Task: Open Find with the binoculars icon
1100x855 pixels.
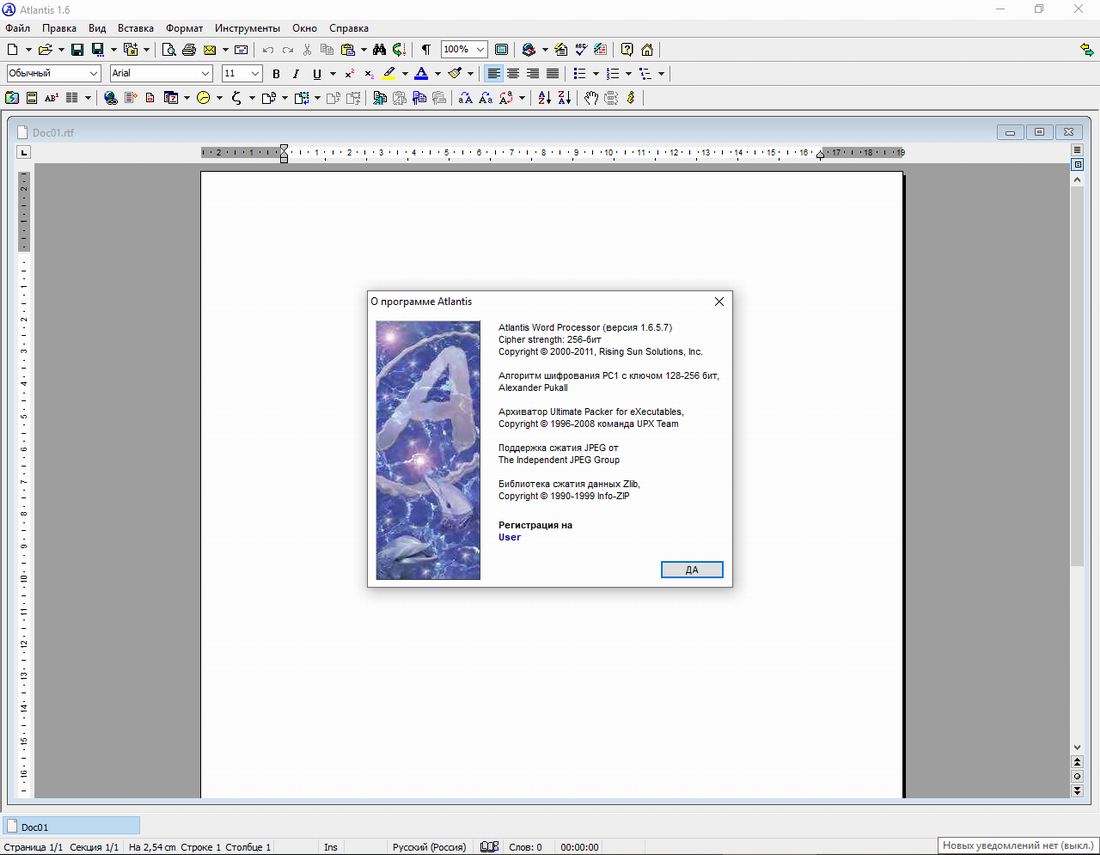Action: tap(380, 50)
